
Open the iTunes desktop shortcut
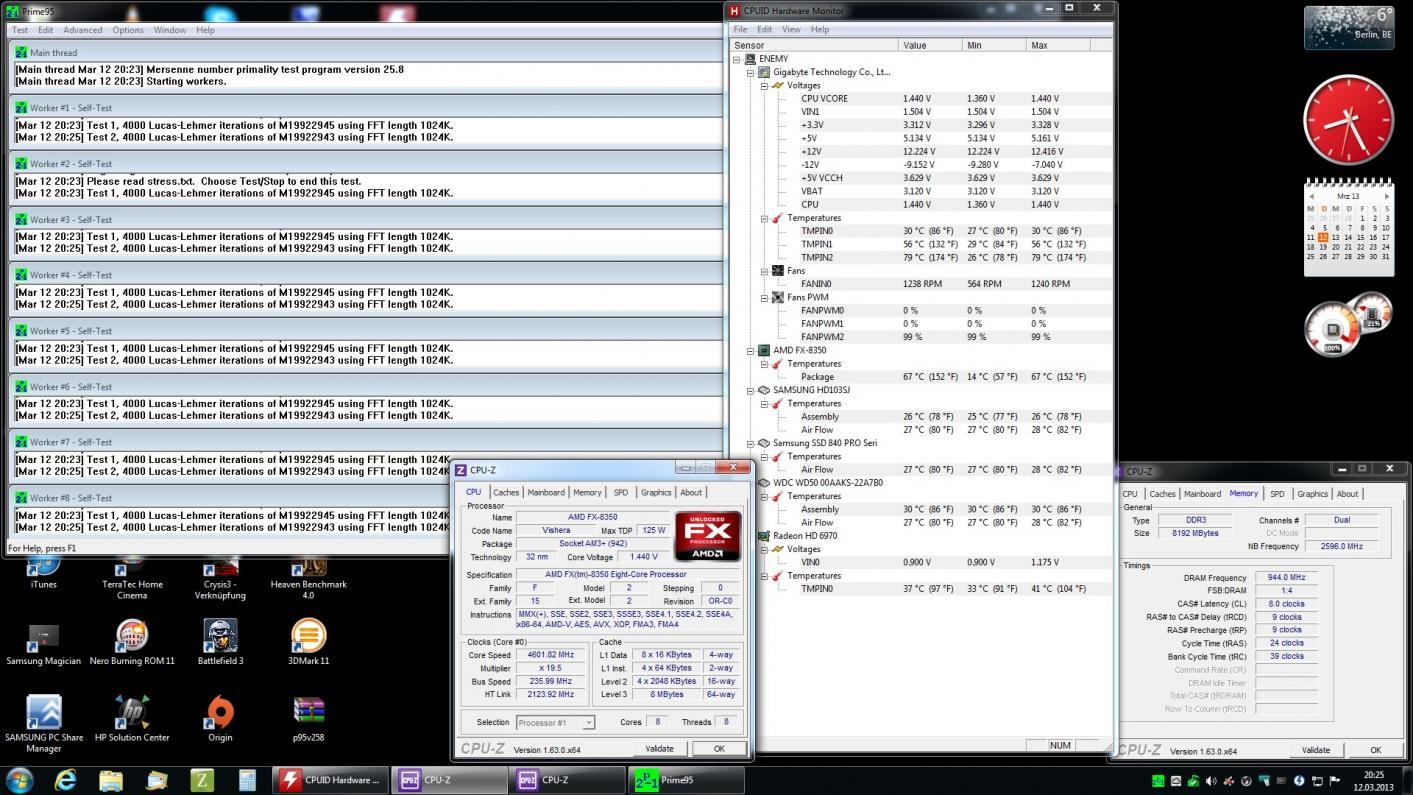43,573
